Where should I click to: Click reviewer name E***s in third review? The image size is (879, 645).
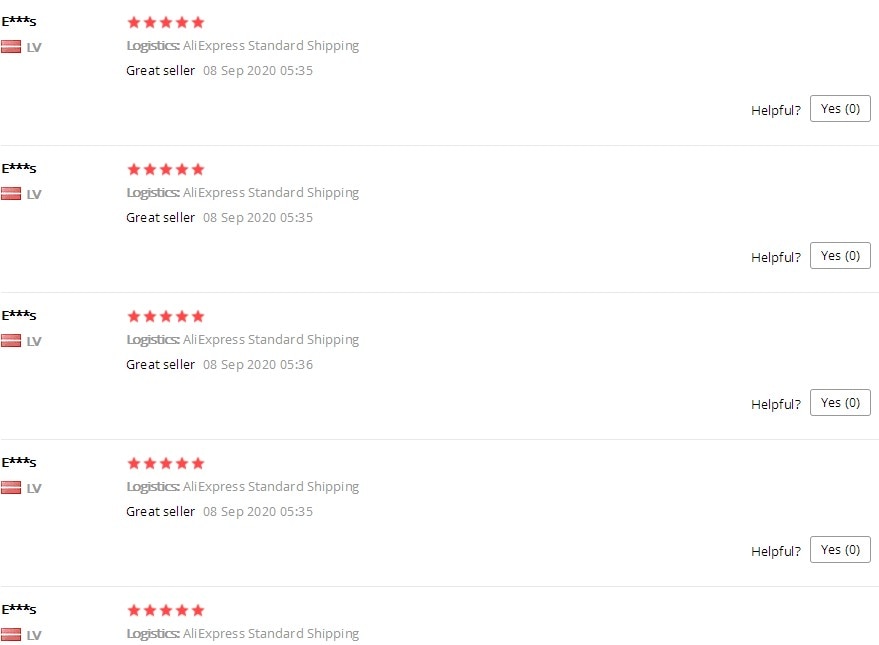pyautogui.click(x=18, y=315)
